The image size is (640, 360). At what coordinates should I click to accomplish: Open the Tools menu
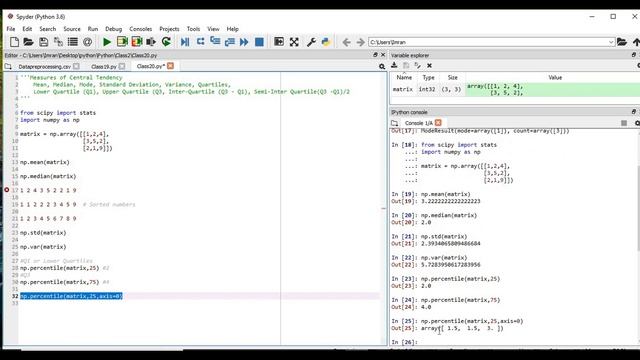point(193,29)
